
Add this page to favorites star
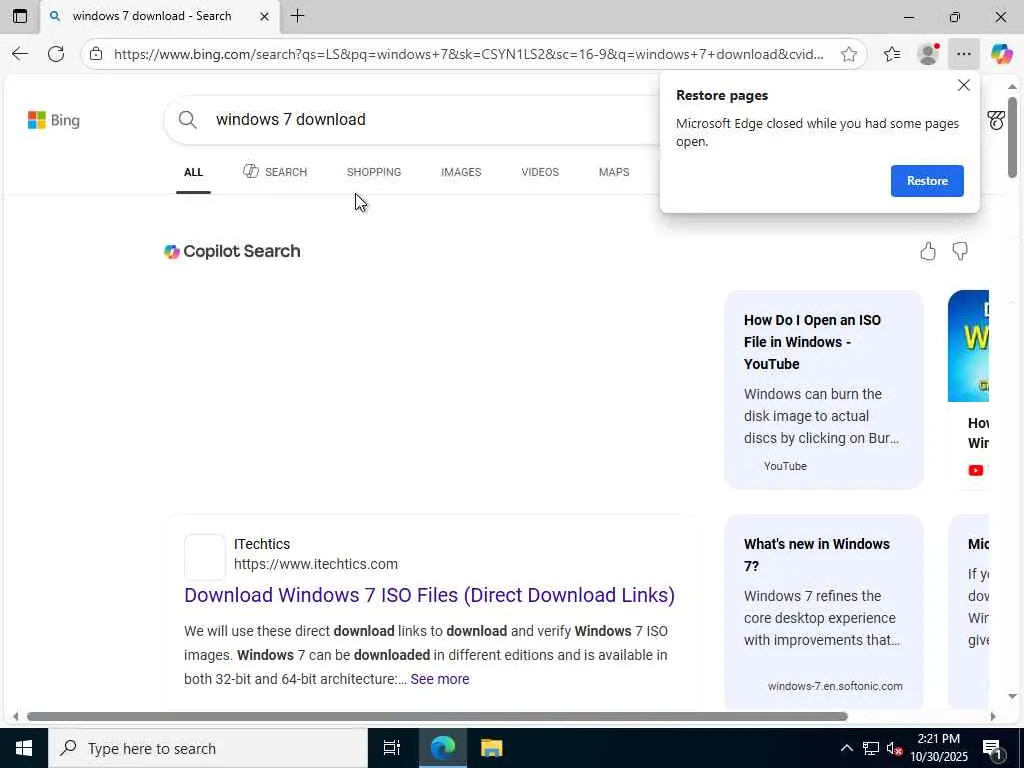[x=849, y=54]
